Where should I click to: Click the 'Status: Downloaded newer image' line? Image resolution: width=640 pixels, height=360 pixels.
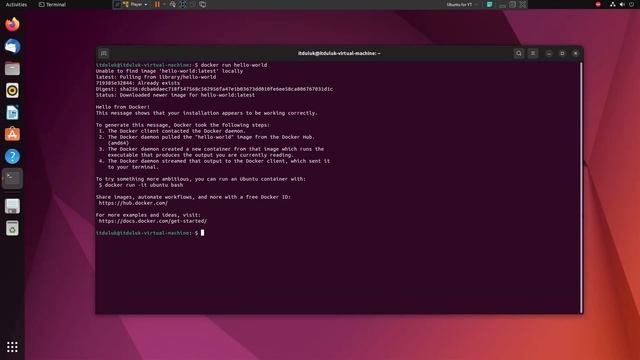(176, 95)
